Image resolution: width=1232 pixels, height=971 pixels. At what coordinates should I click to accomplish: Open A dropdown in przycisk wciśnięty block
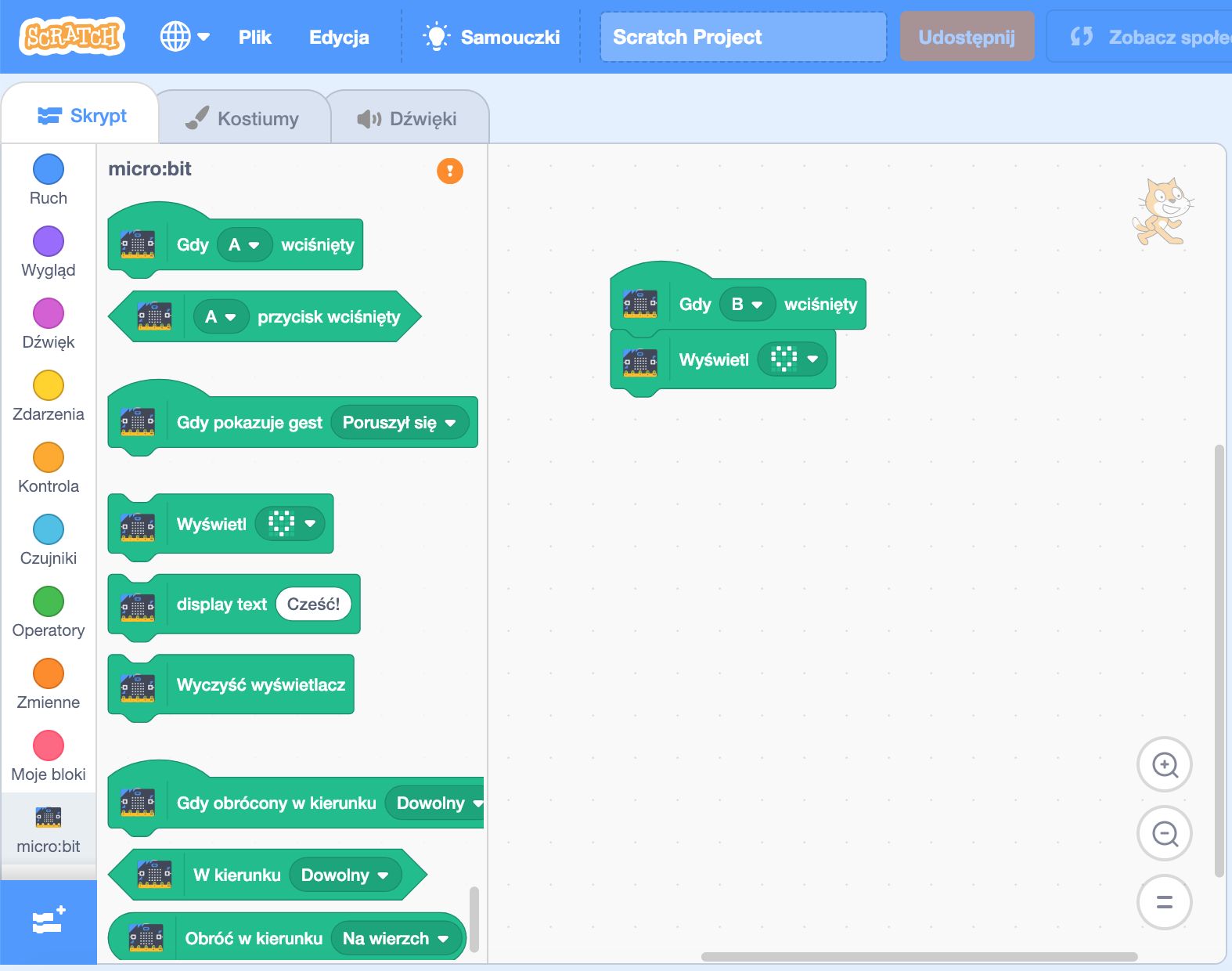click(221, 317)
